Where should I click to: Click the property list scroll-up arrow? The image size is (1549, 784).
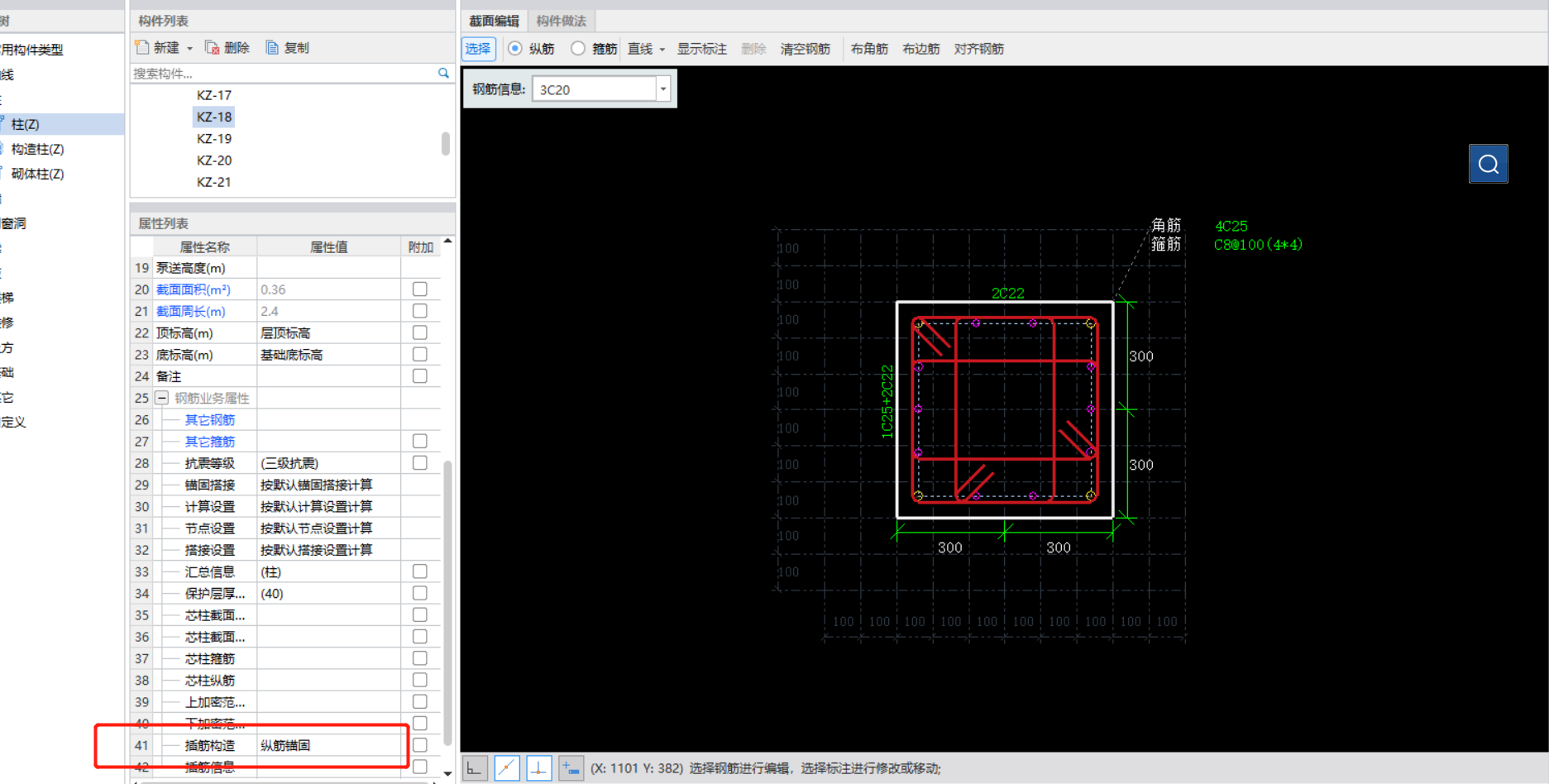[447, 241]
